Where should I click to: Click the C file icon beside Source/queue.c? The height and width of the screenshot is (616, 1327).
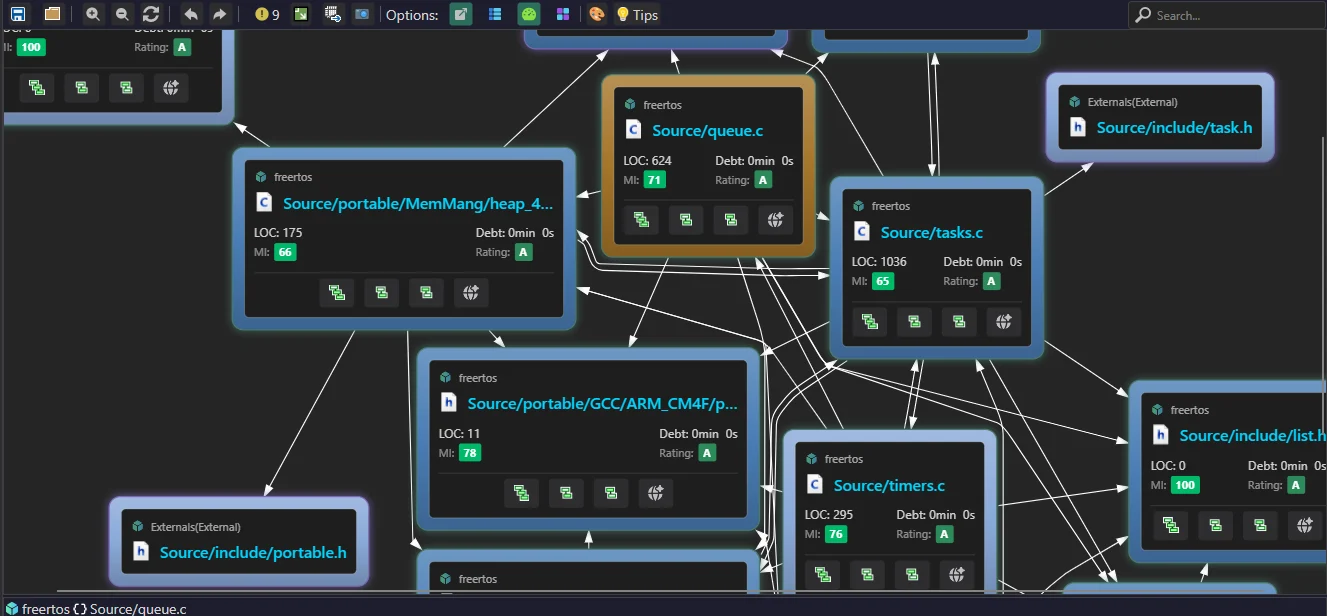tap(633, 130)
